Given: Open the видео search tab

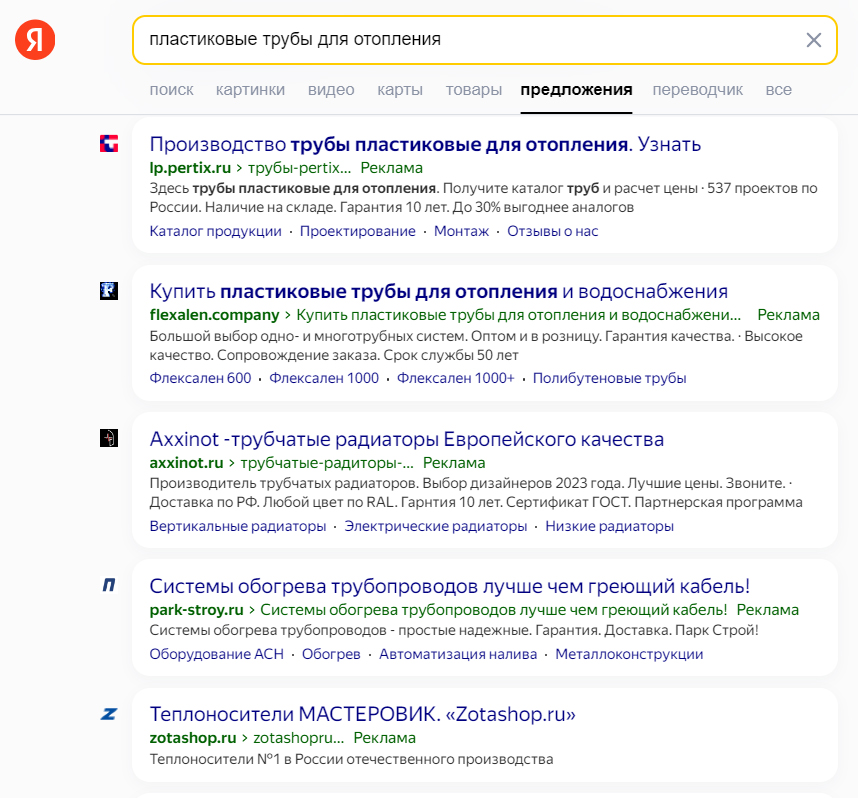Looking at the screenshot, I should 331,90.
